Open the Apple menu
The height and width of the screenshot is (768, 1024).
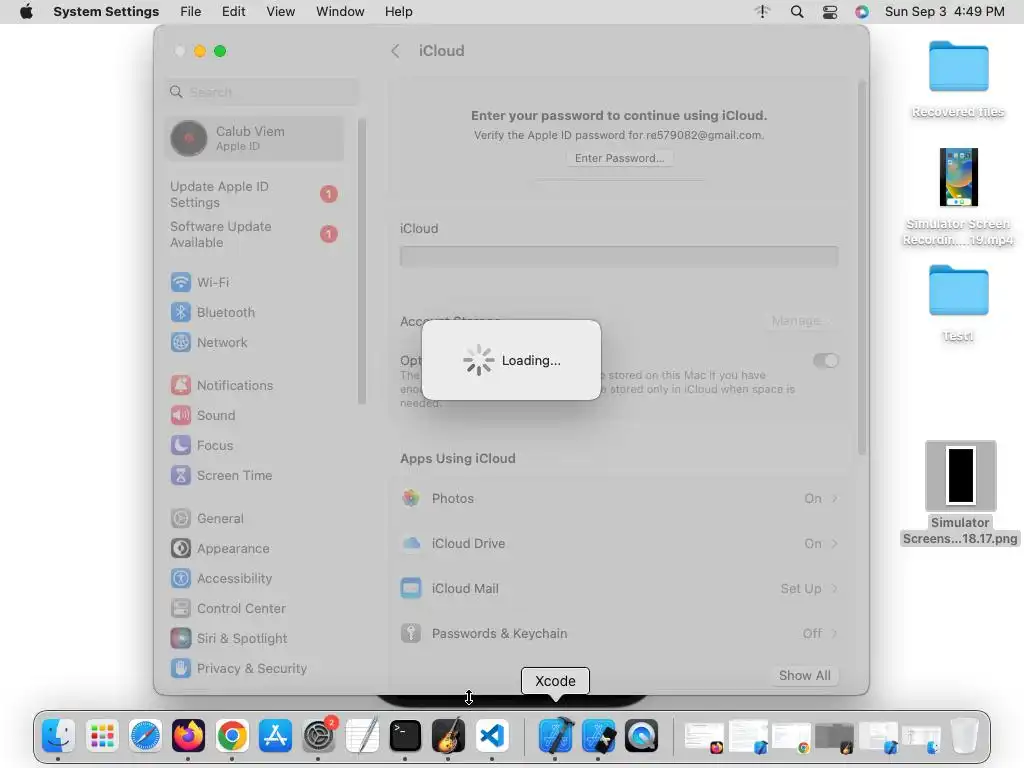26,12
